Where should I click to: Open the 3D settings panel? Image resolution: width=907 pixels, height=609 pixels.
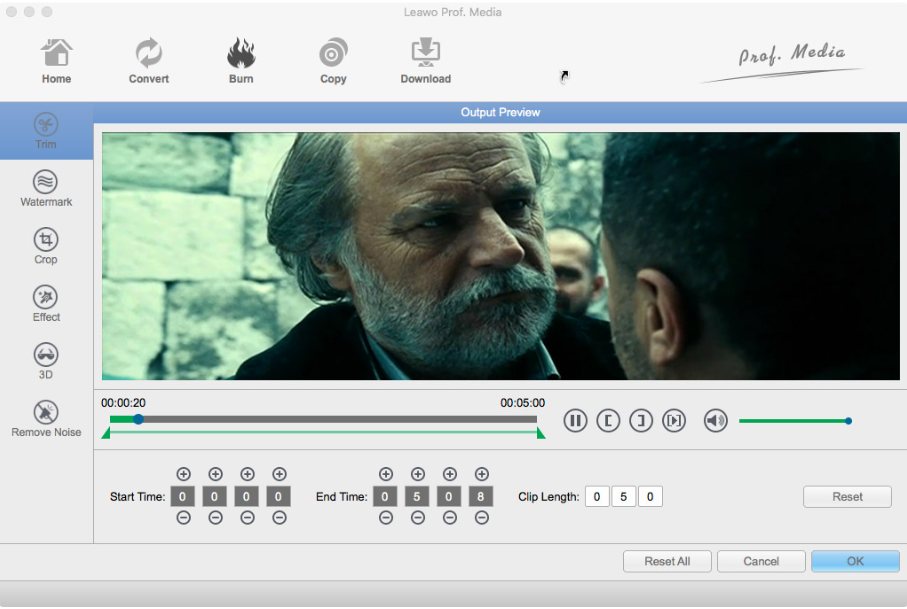click(x=46, y=361)
